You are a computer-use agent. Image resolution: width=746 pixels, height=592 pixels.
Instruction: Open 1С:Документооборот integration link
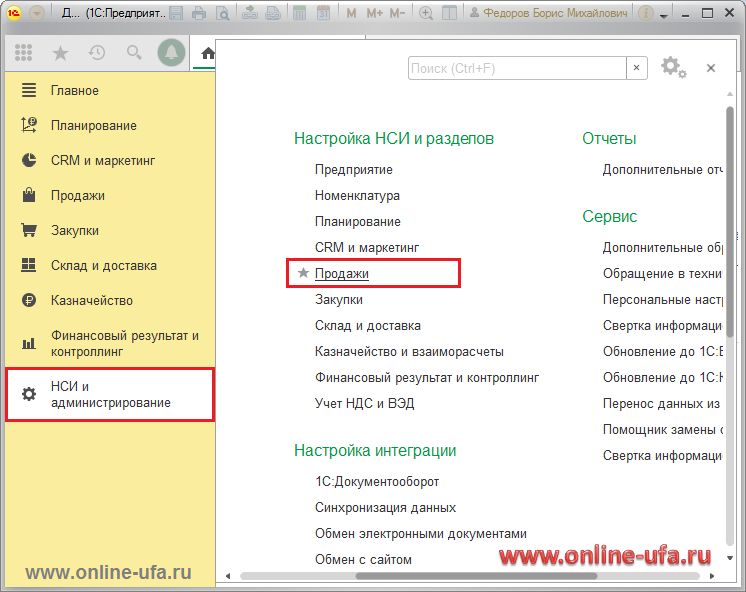[377, 482]
